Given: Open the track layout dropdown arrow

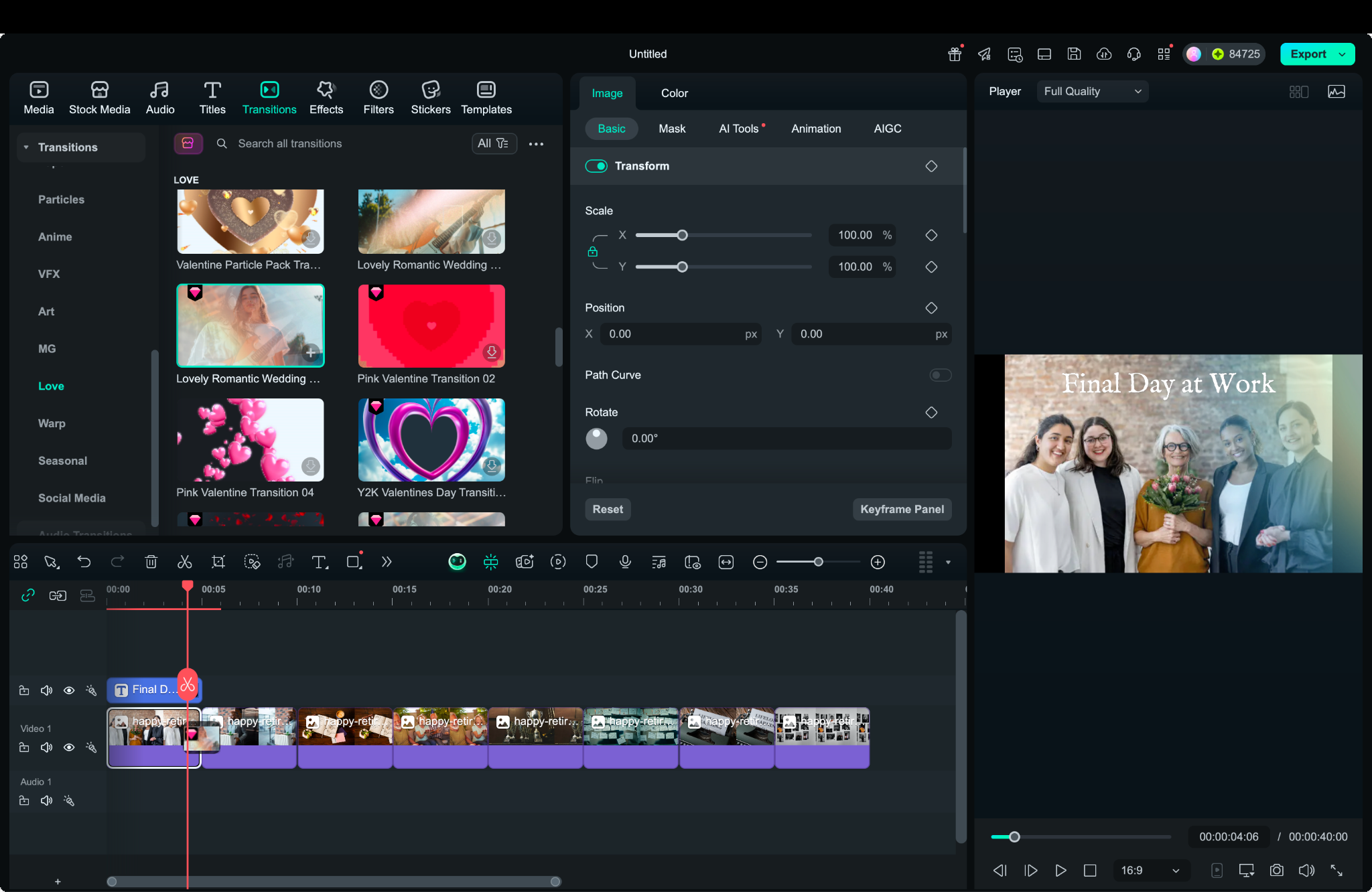Looking at the screenshot, I should click(x=948, y=563).
